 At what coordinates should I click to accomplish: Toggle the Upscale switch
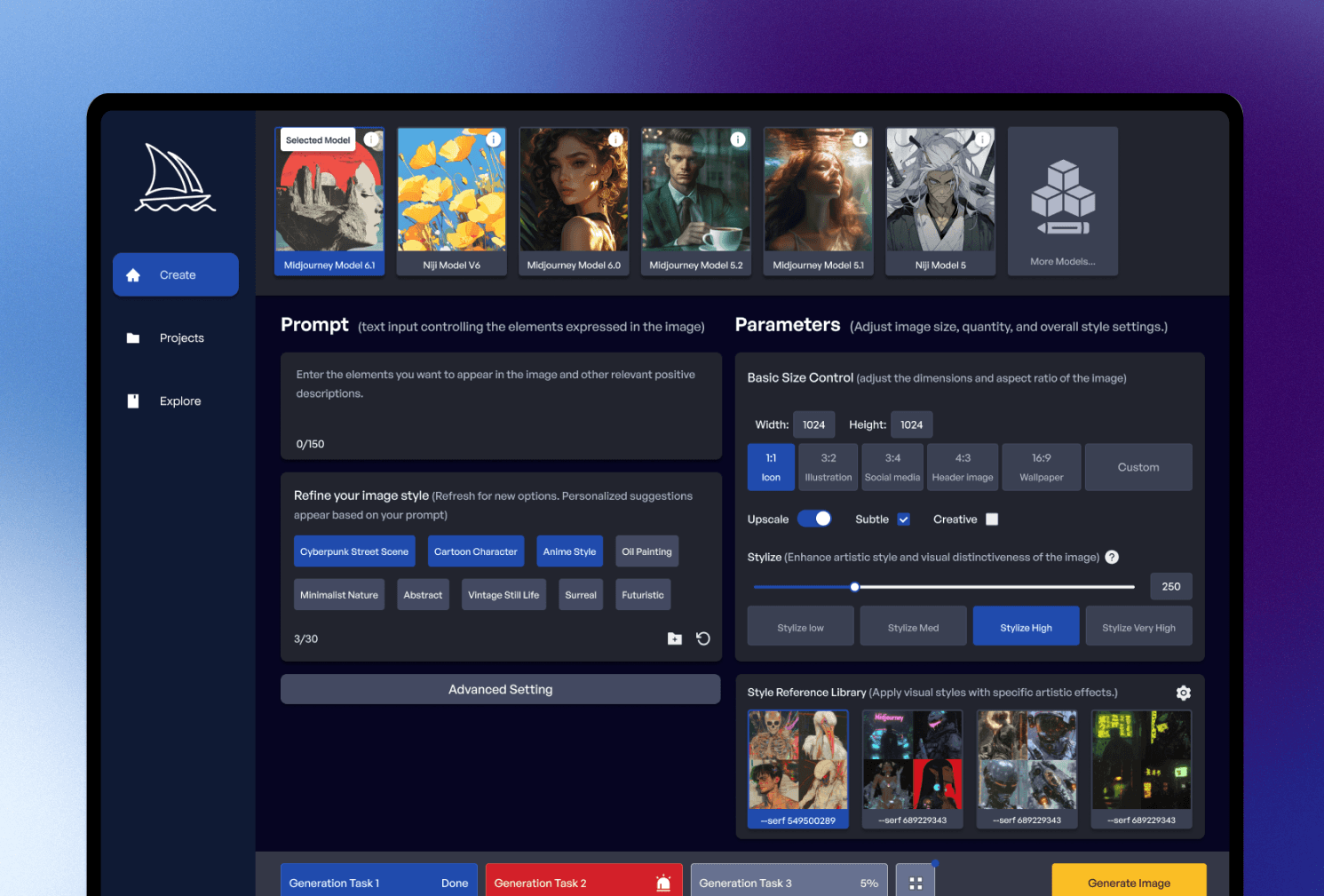coord(814,519)
